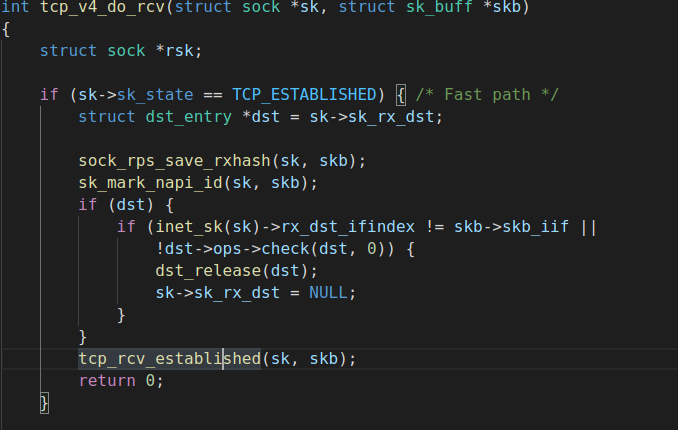Image resolution: width=678 pixels, height=430 pixels.
Task: Click the Fast path comment
Action: (487, 95)
